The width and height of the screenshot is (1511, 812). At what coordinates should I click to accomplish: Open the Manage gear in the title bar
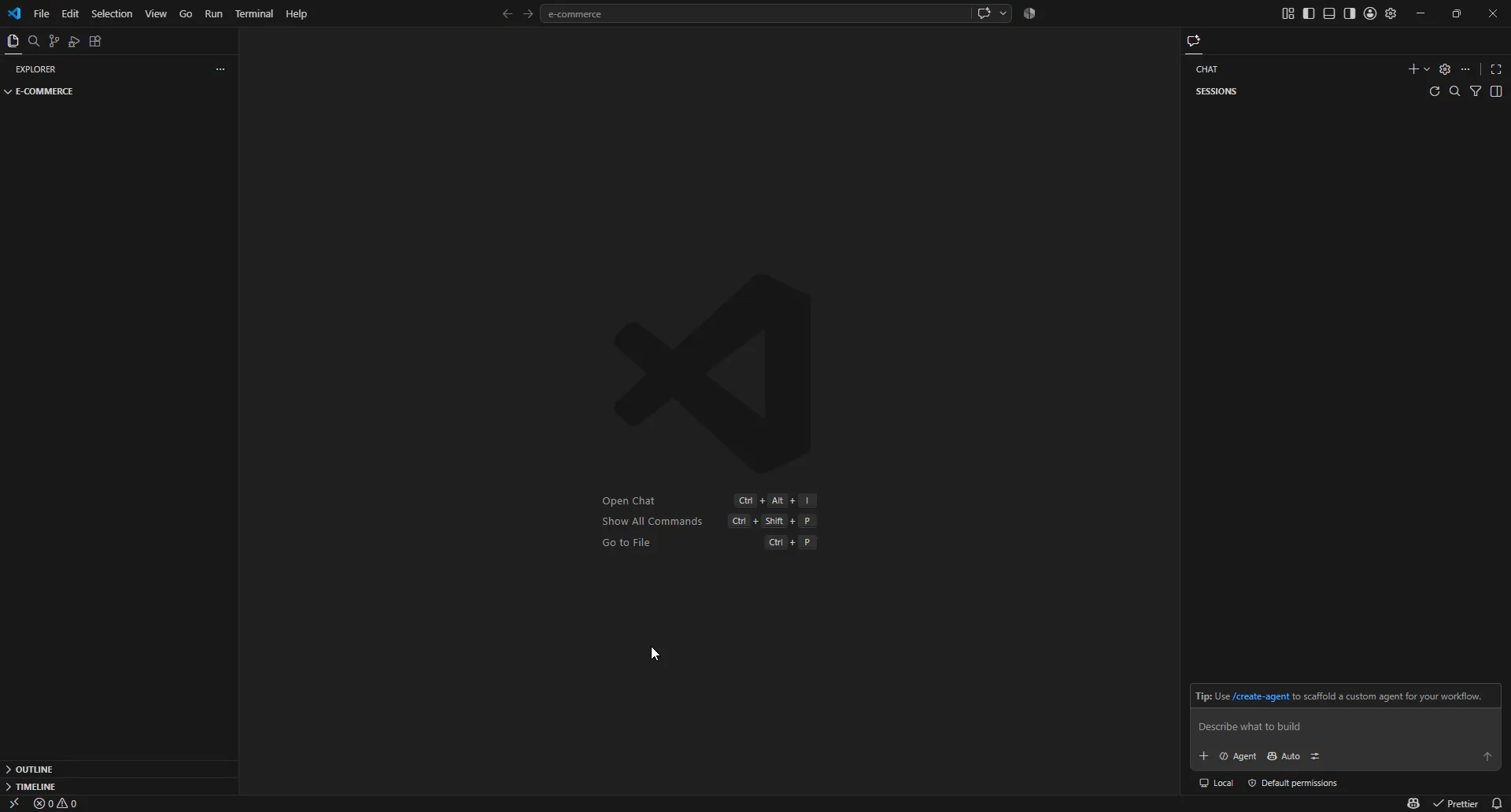(x=1391, y=13)
